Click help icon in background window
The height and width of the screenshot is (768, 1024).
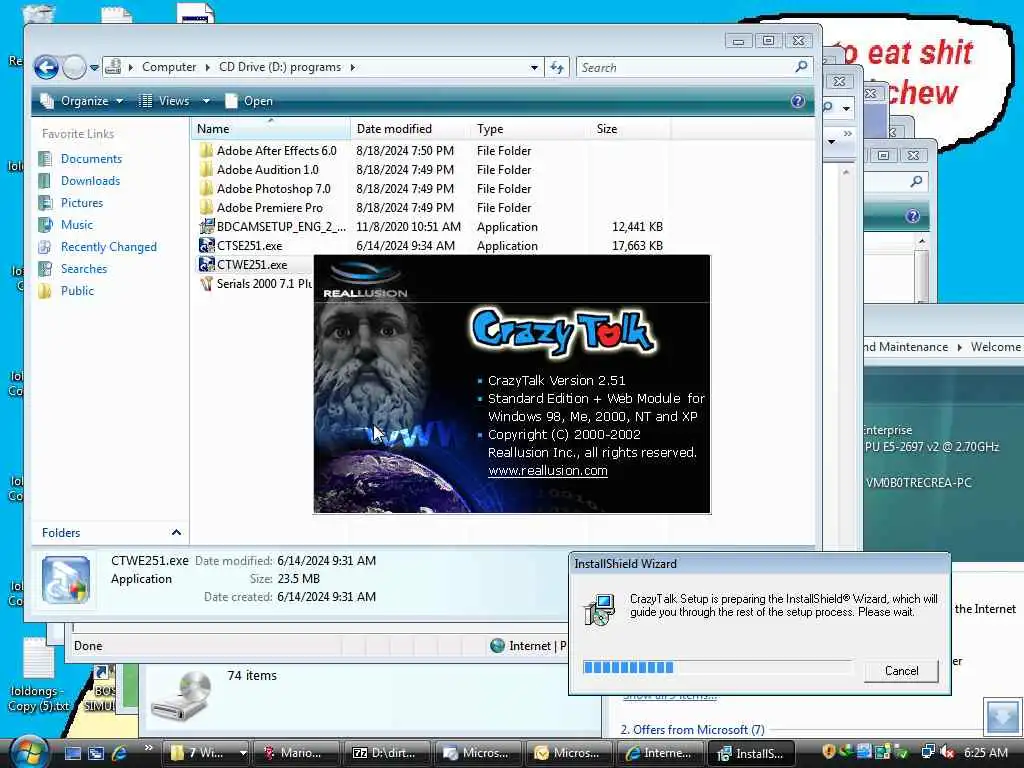coord(912,216)
